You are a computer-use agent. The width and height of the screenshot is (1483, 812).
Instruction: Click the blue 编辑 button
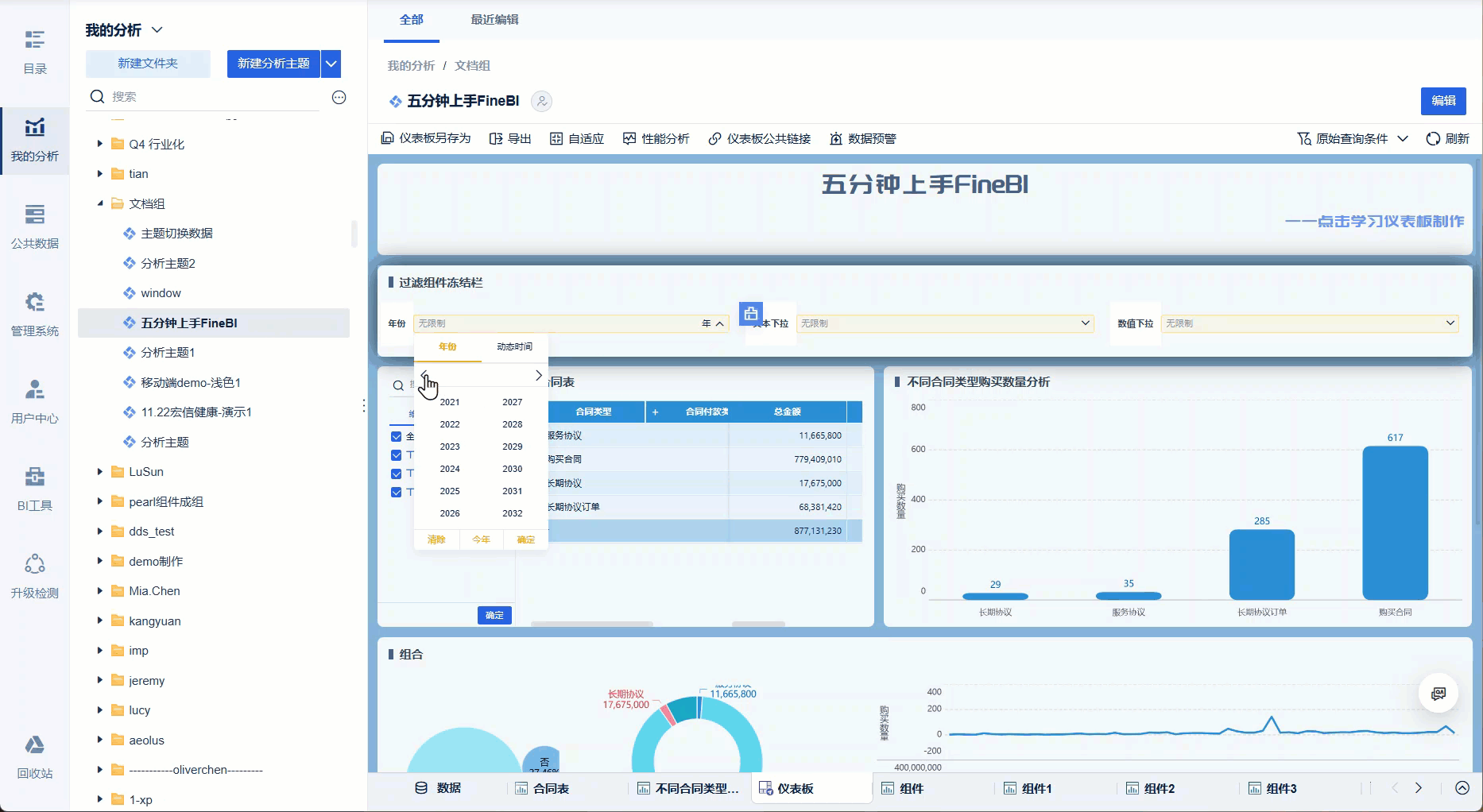1443,101
